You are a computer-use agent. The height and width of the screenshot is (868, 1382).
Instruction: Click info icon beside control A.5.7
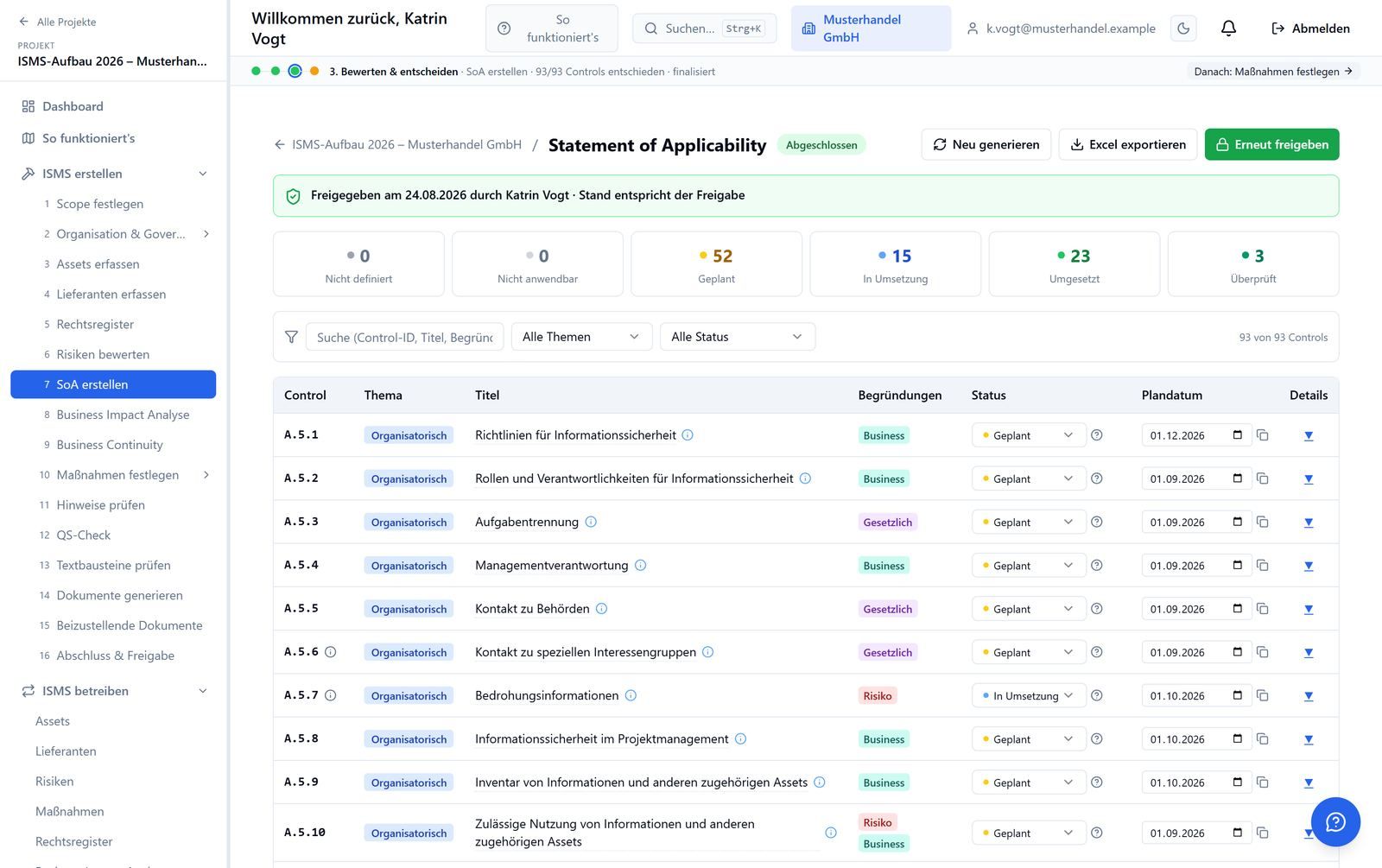(330, 695)
